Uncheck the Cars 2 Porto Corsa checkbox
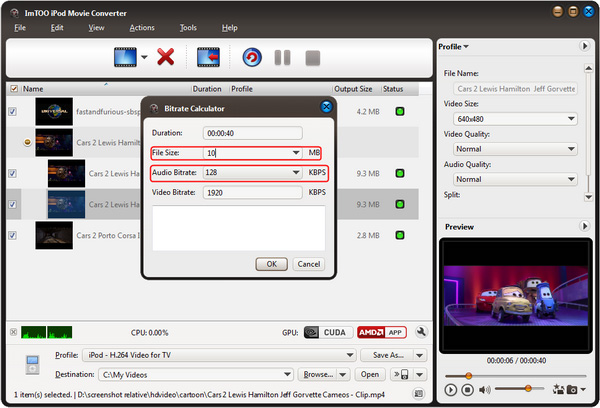Image resolution: width=600 pixels, height=408 pixels. click(12, 235)
